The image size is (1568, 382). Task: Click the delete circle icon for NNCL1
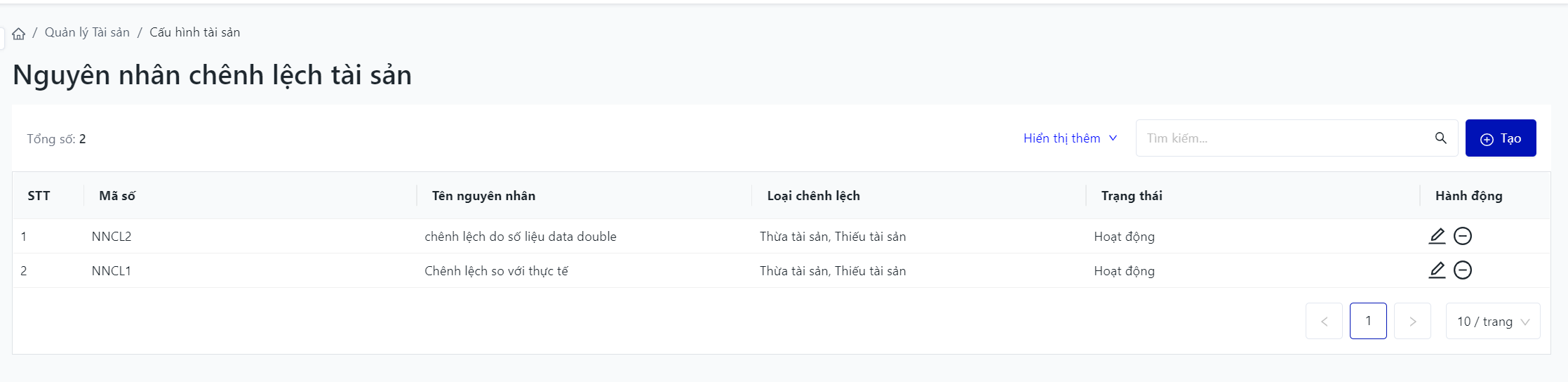[x=1463, y=270]
